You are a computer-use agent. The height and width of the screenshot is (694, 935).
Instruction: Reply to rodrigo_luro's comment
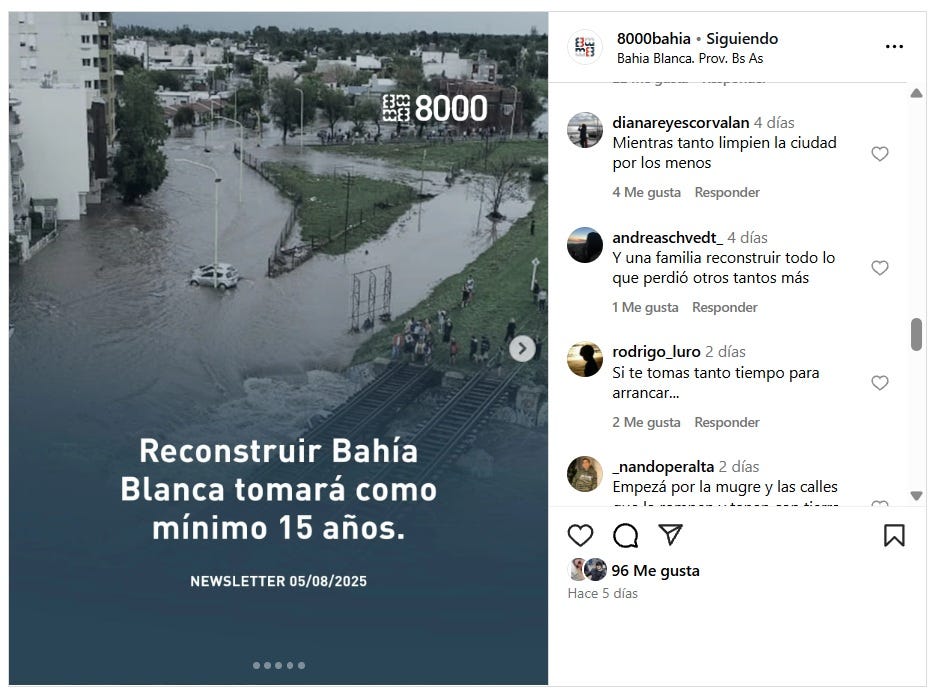coord(727,423)
